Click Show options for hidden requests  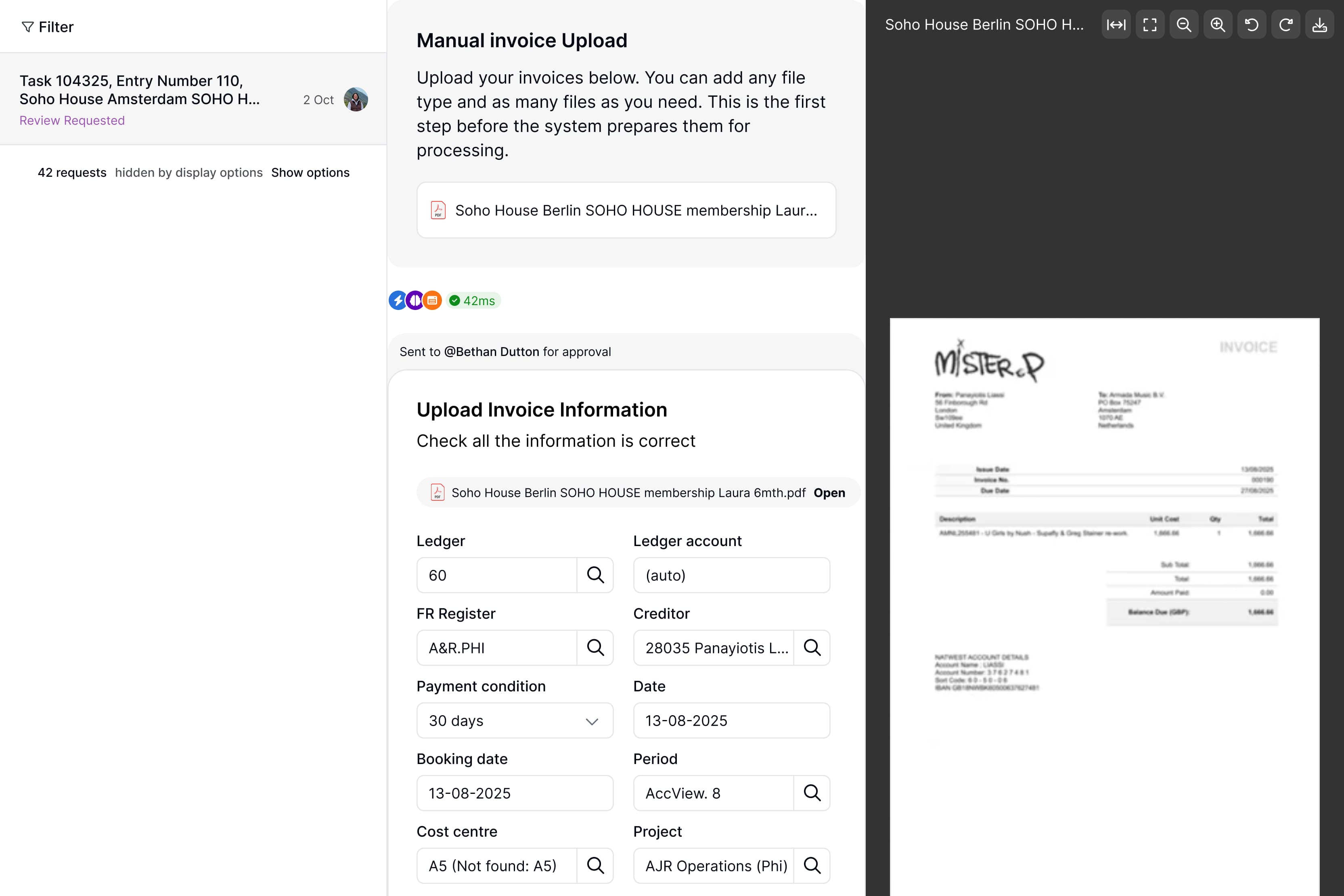(310, 173)
